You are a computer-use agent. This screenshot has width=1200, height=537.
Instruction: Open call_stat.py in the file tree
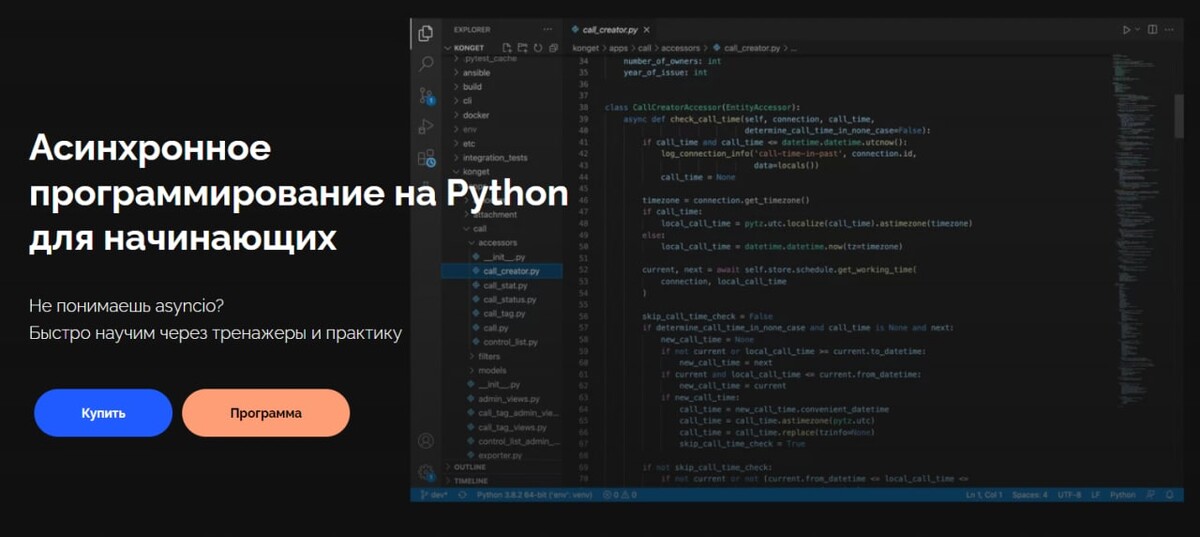click(x=504, y=285)
